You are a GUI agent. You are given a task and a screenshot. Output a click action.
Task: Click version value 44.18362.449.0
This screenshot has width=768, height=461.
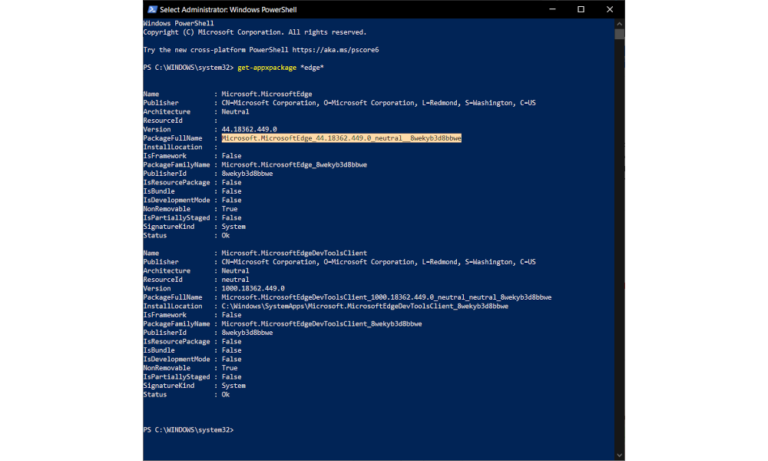[249, 129]
